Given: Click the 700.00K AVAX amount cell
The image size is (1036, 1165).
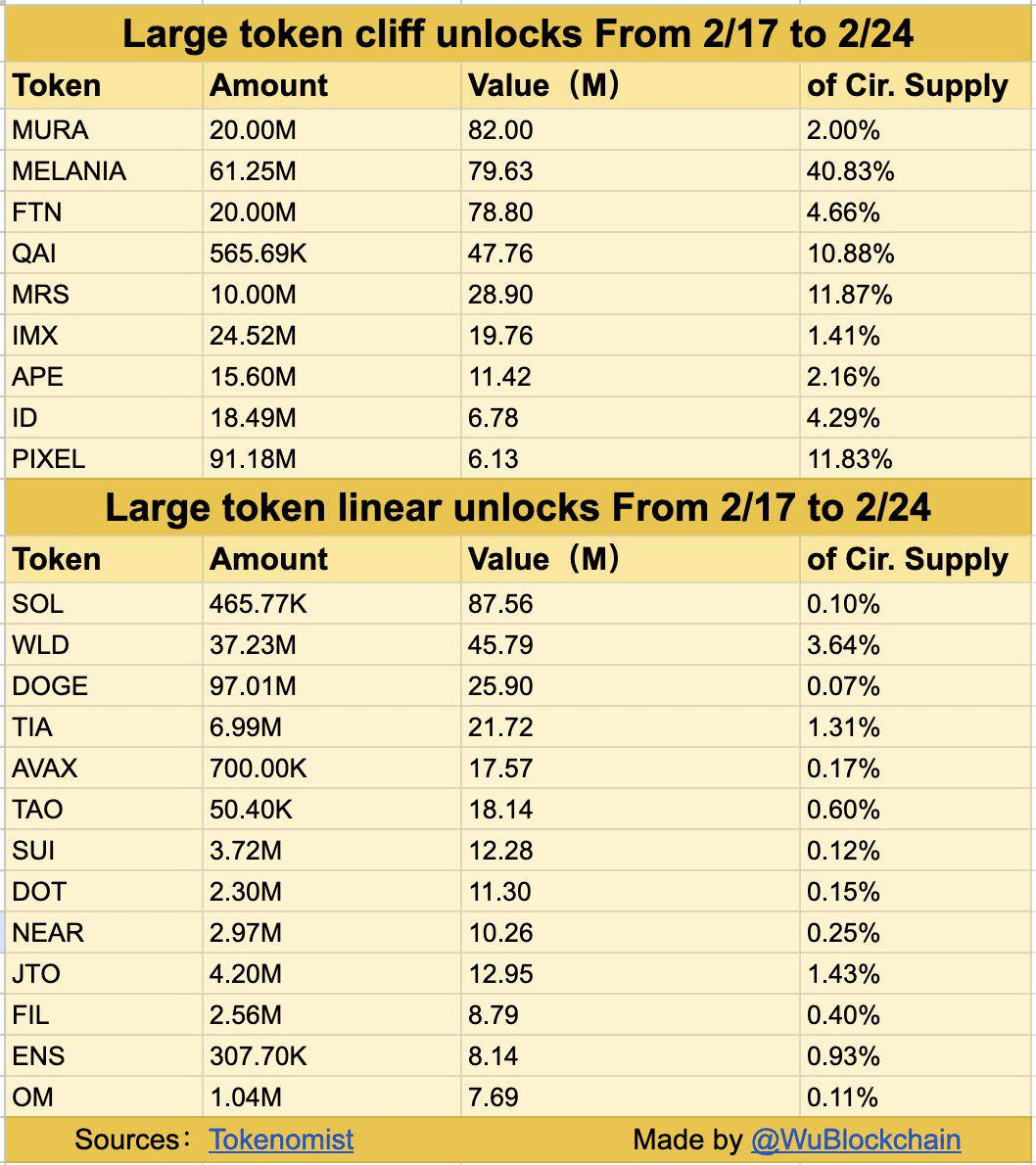Looking at the screenshot, I should [258, 769].
